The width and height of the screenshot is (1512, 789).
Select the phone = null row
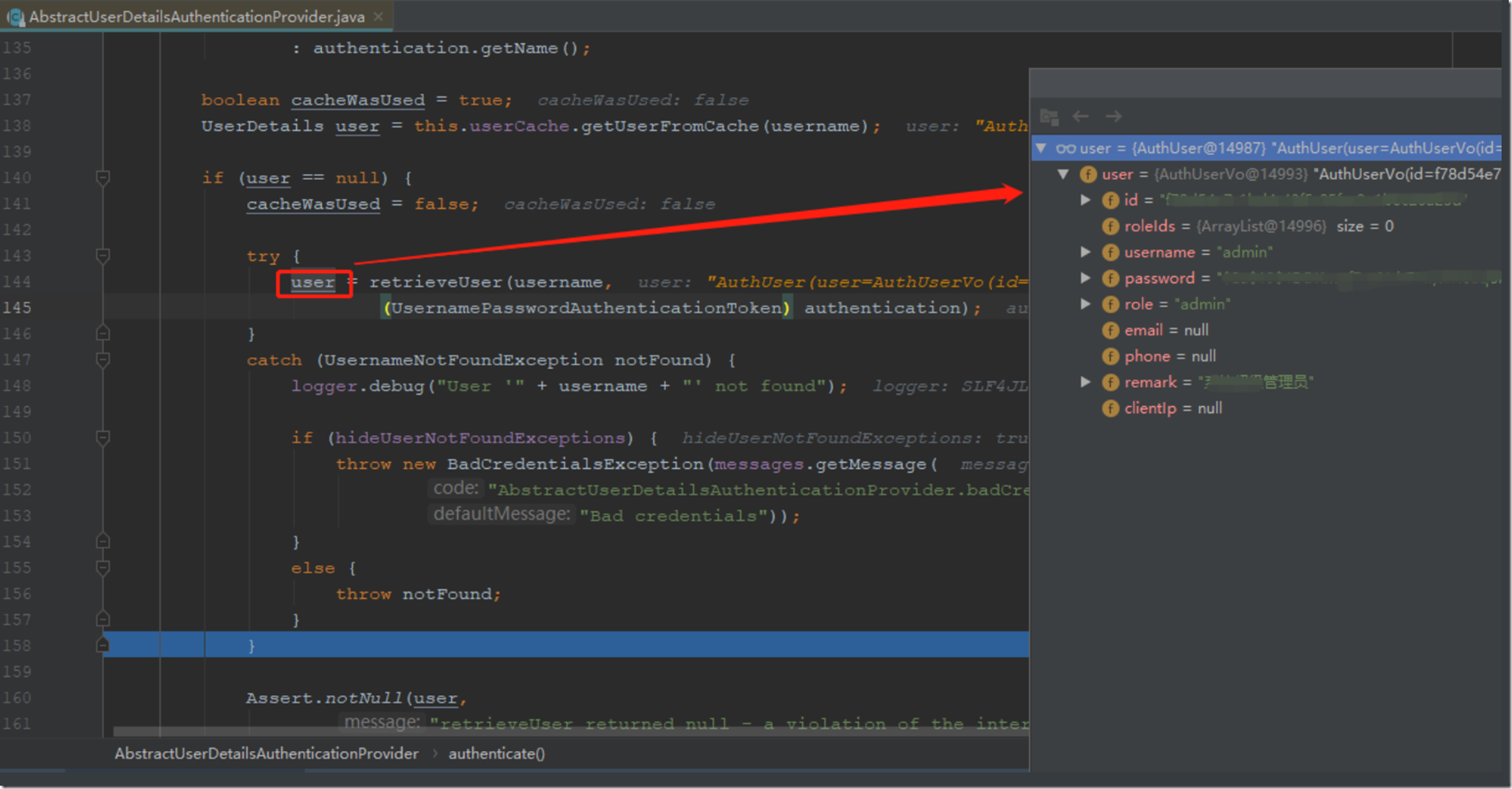(x=1266, y=357)
